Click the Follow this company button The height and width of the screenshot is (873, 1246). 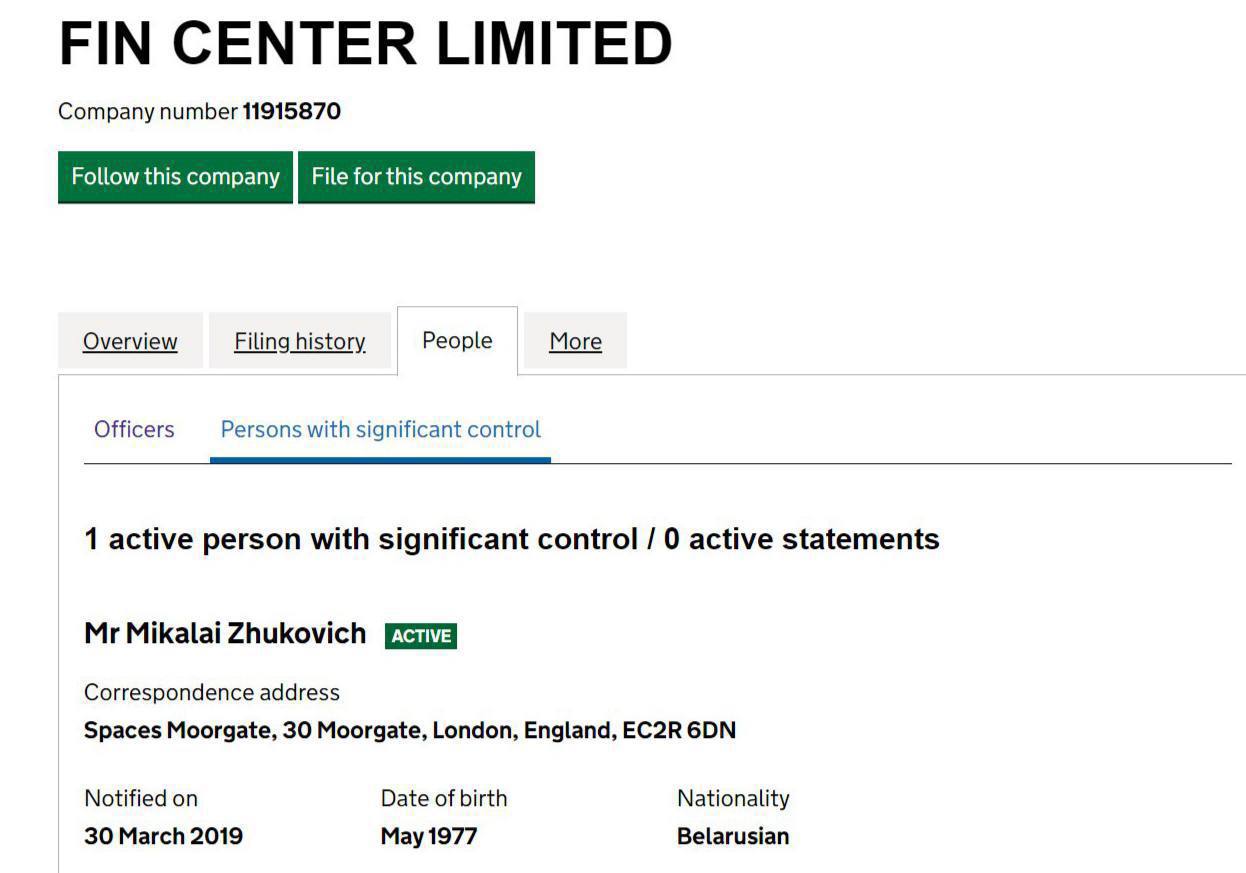[x=175, y=177]
